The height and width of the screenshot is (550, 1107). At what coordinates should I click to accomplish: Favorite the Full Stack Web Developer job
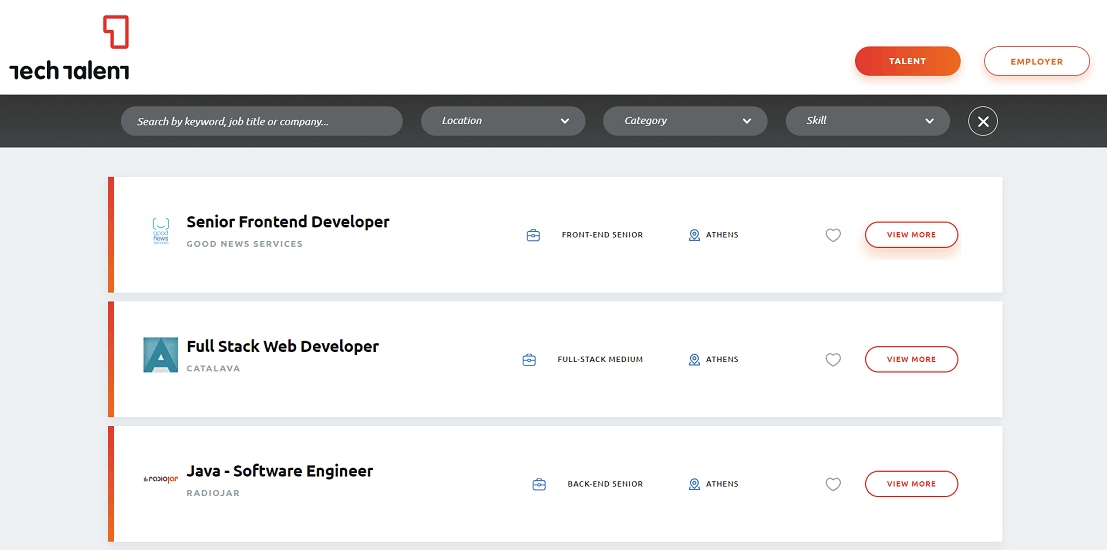click(x=833, y=360)
